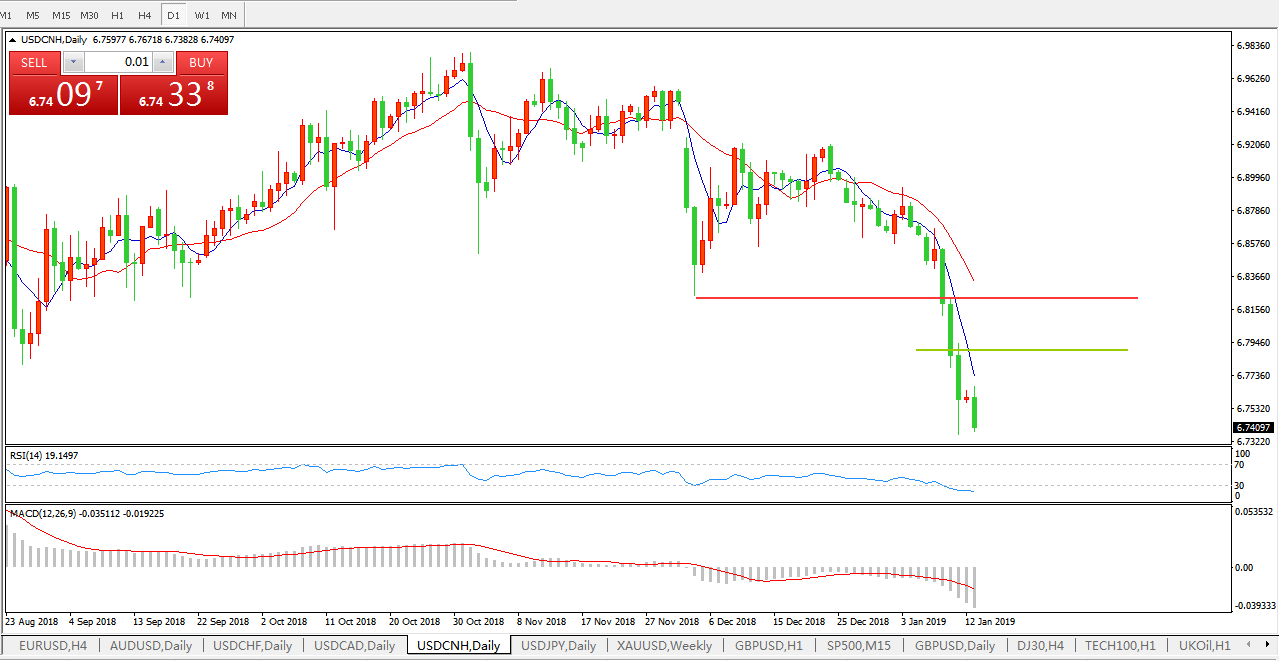Open the EURUSD,H4 chart tab
Screen dimensions: 1279x661
pyautogui.click(x=52, y=646)
